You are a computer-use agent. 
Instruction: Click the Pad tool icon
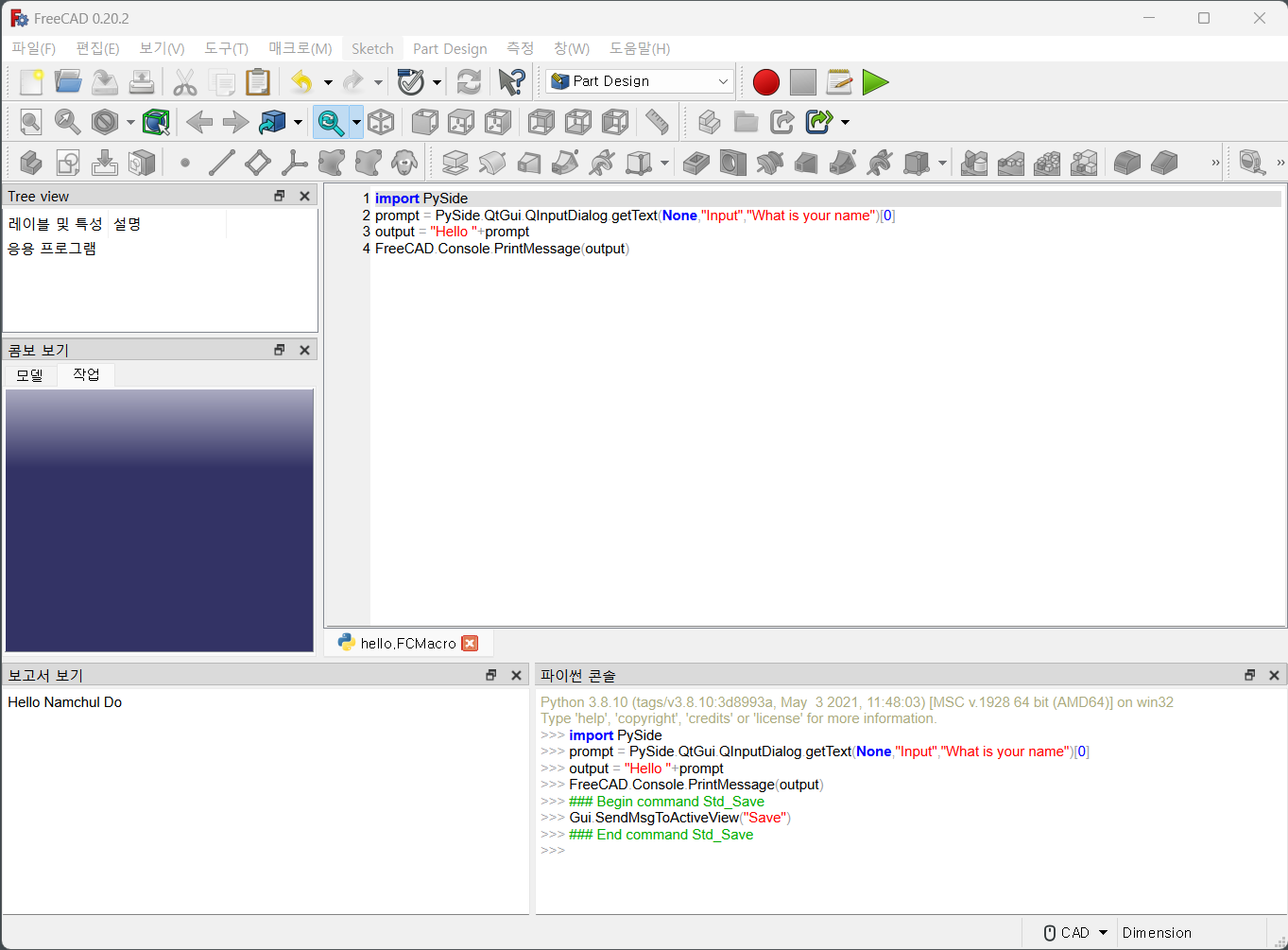[455, 163]
